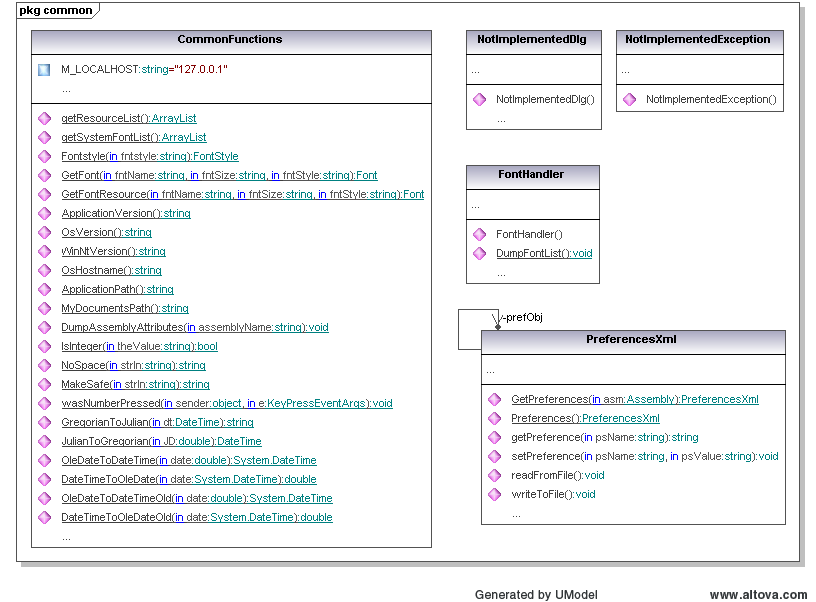Image resolution: width=816 pixels, height=602 pixels.
Task: Click the pkg common package tab label
Action: (x=56, y=10)
